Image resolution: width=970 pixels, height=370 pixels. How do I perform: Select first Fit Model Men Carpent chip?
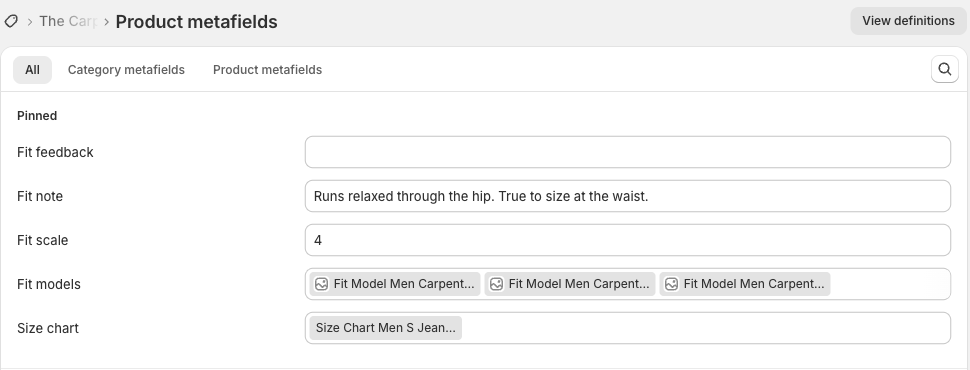[395, 284]
